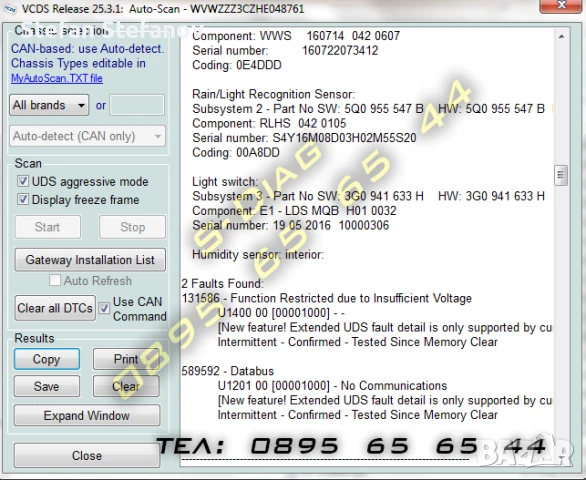Click the Close button at bottom left
The image size is (586, 480).
coord(87,455)
